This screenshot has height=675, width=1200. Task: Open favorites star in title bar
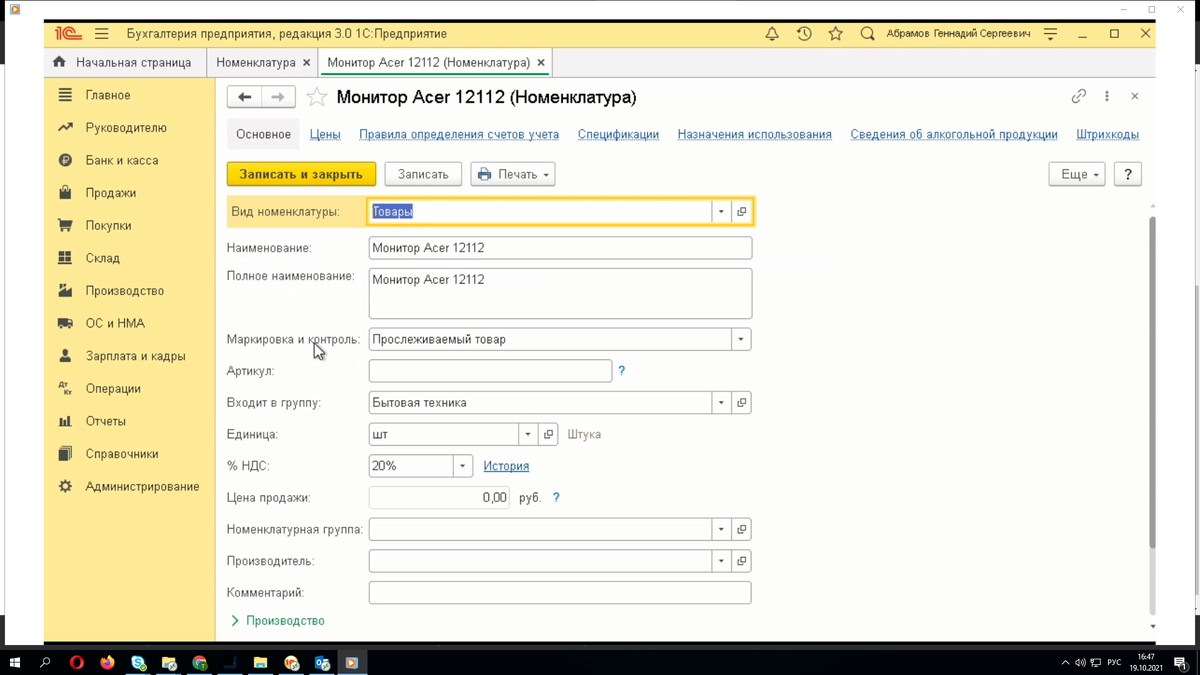(x=836, y=33)
